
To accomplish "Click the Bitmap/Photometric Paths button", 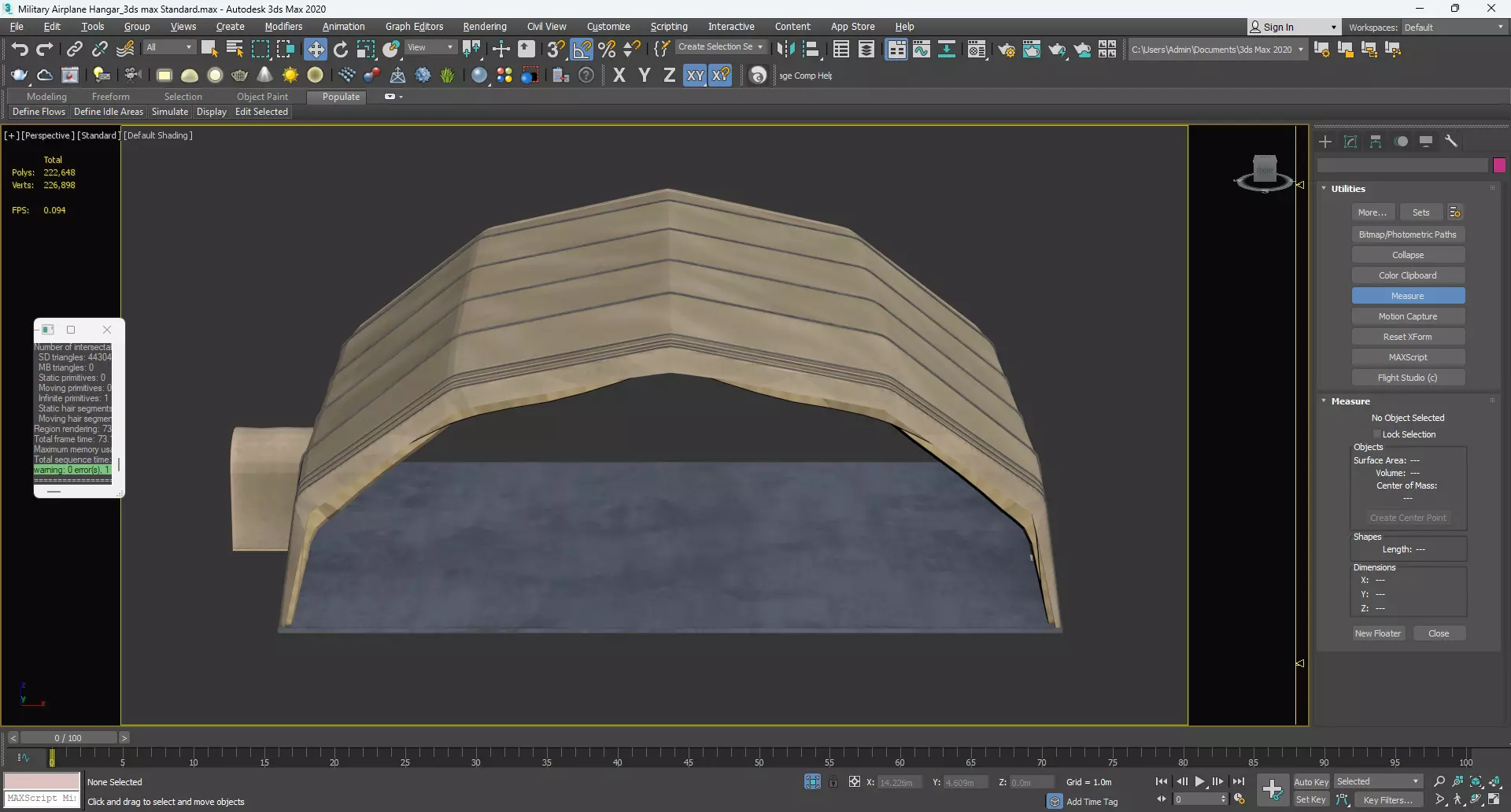I will (1408, 234).
